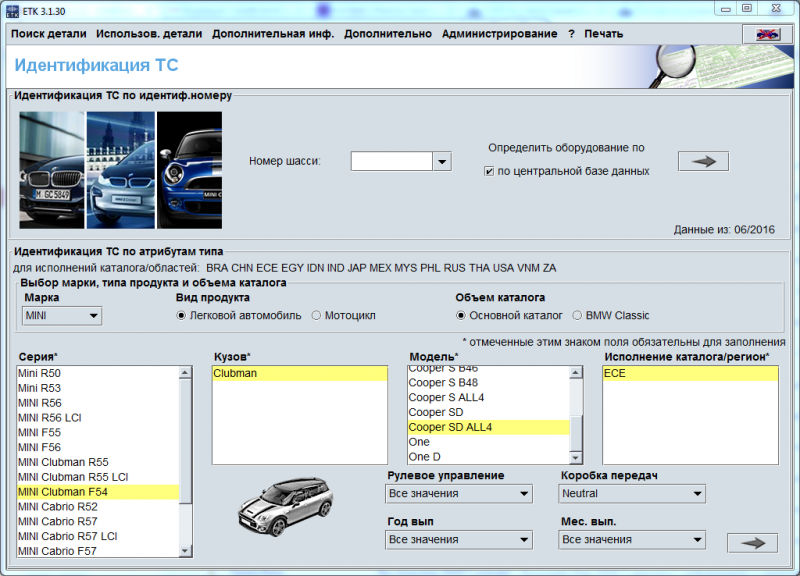Screen dimensions: 800x576
Task: Select the BMW Classic radio button
Action: 577,315
